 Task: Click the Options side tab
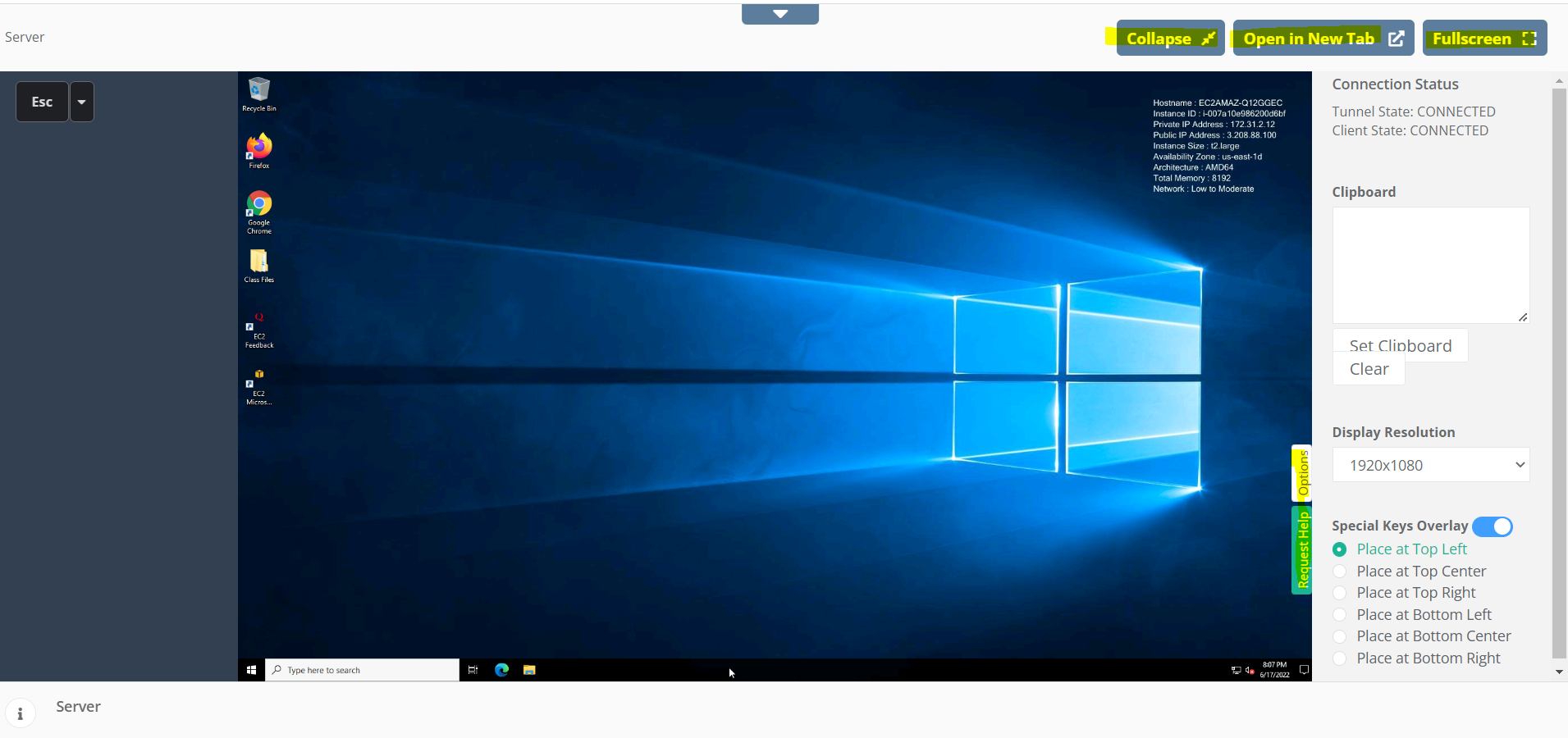[1302, 473]
